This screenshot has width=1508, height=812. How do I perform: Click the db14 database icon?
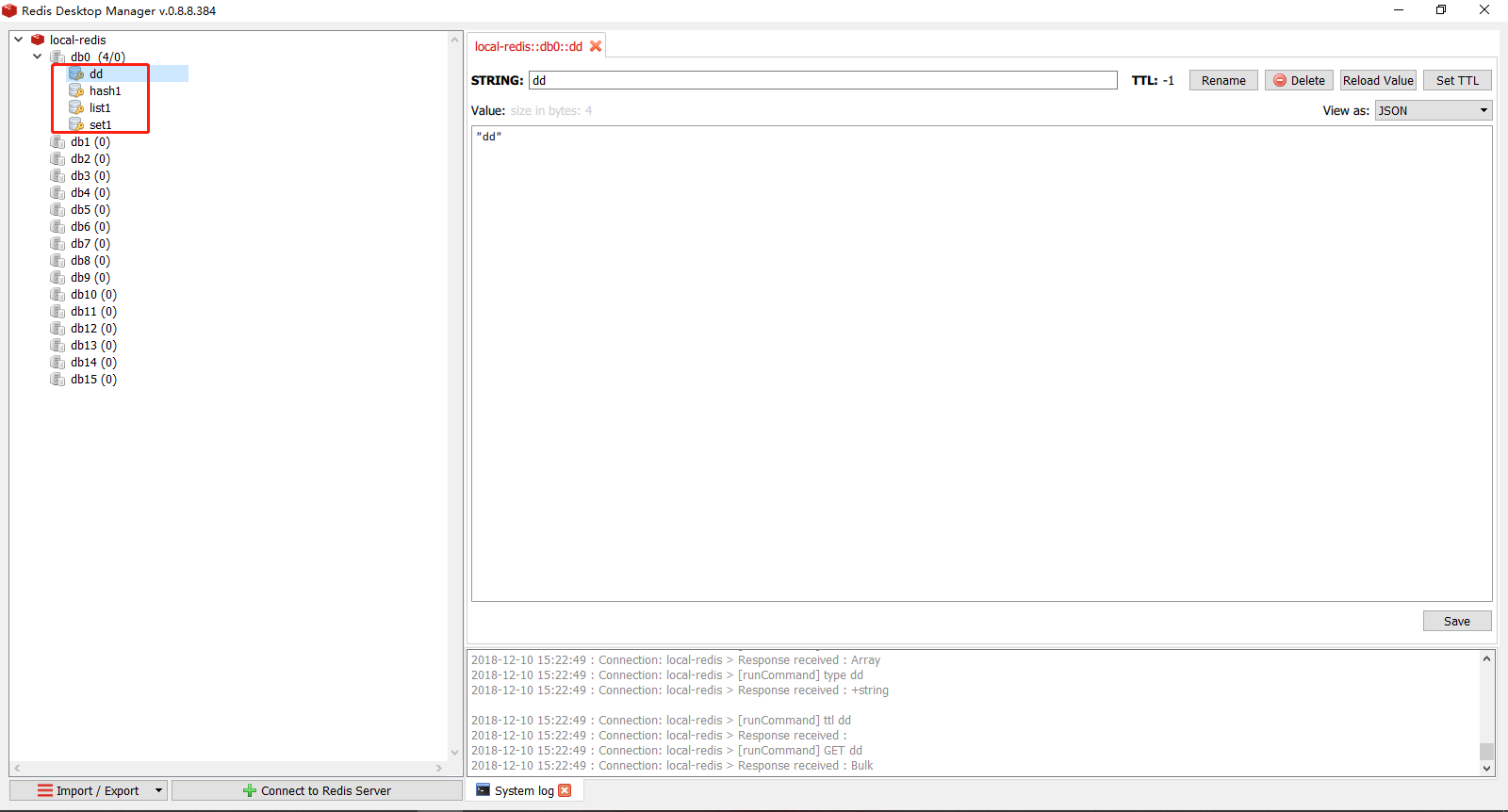tap(57, 363)
